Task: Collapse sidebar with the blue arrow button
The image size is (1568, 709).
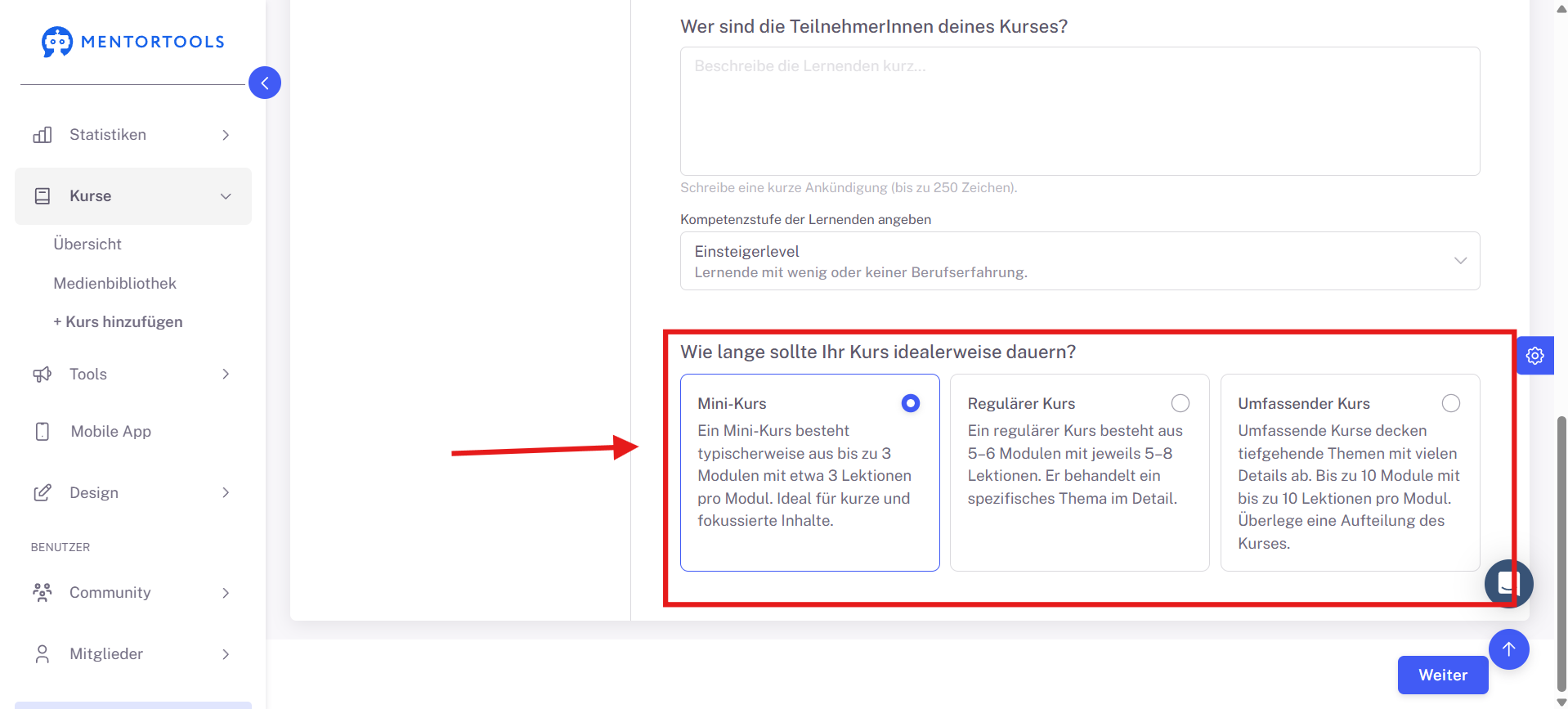Action: click(265, 83)
